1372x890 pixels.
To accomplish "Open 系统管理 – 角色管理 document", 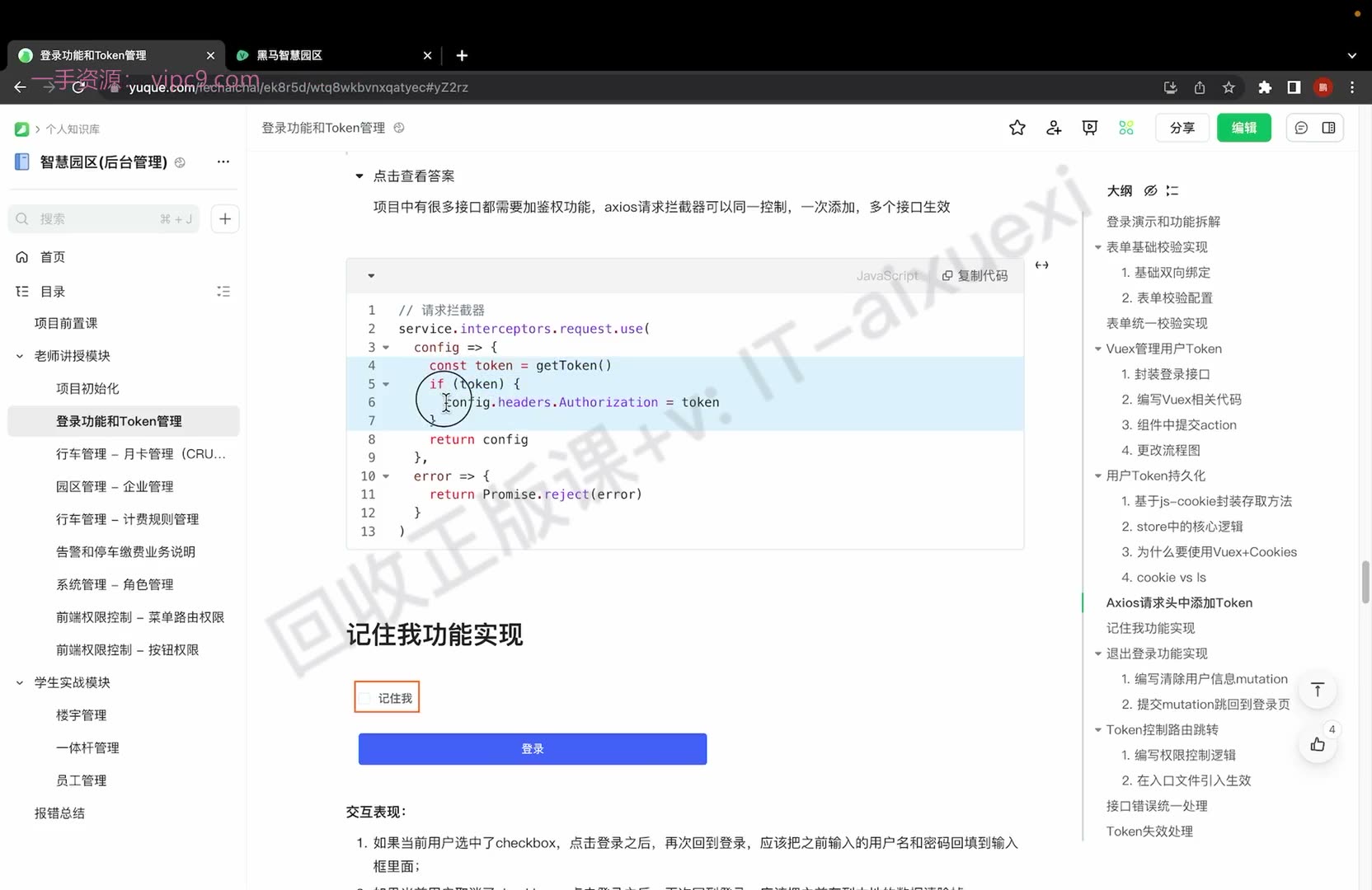I will click(x=115, y=584).
